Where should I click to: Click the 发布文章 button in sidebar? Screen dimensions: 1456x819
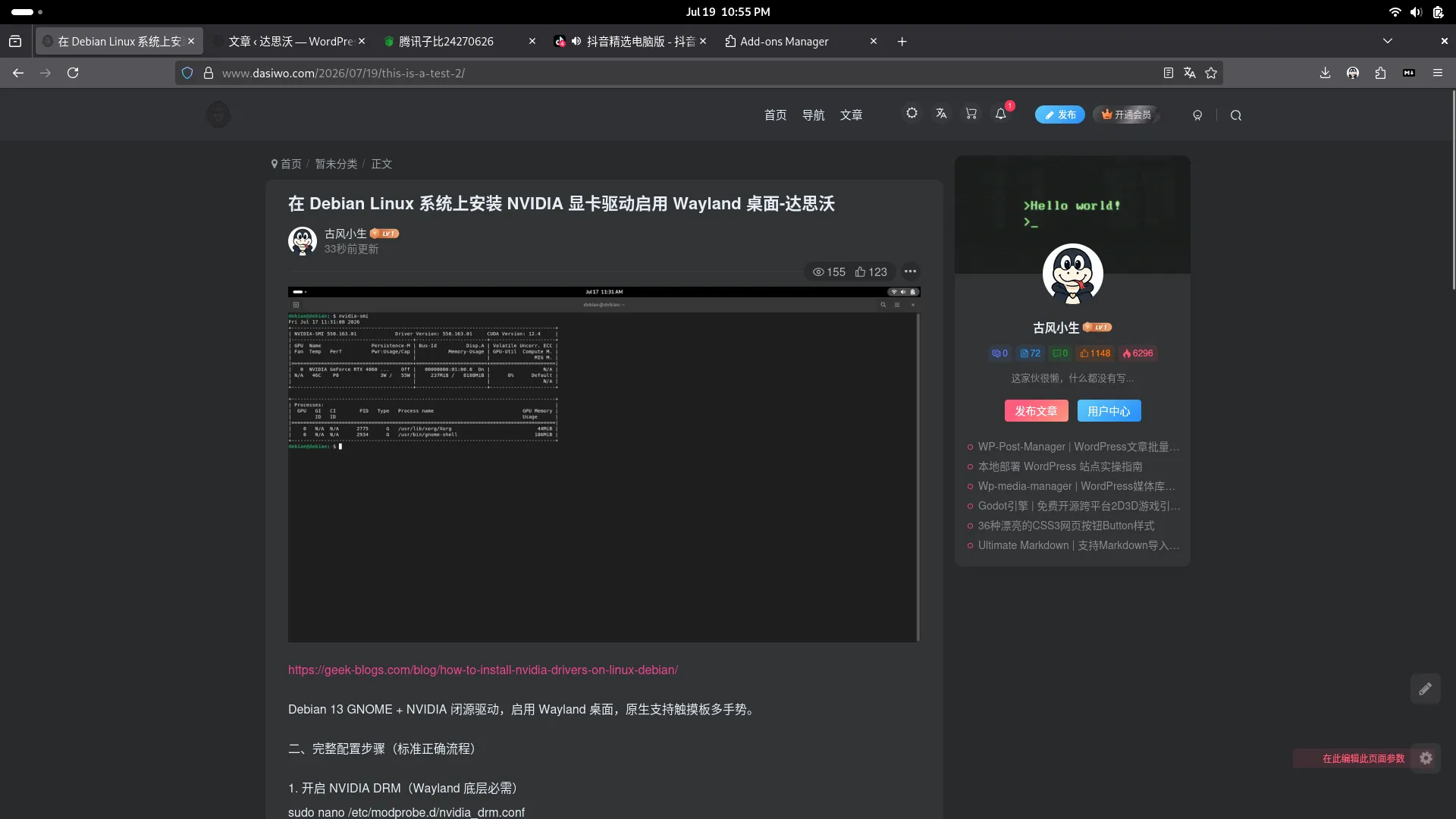1036,411
